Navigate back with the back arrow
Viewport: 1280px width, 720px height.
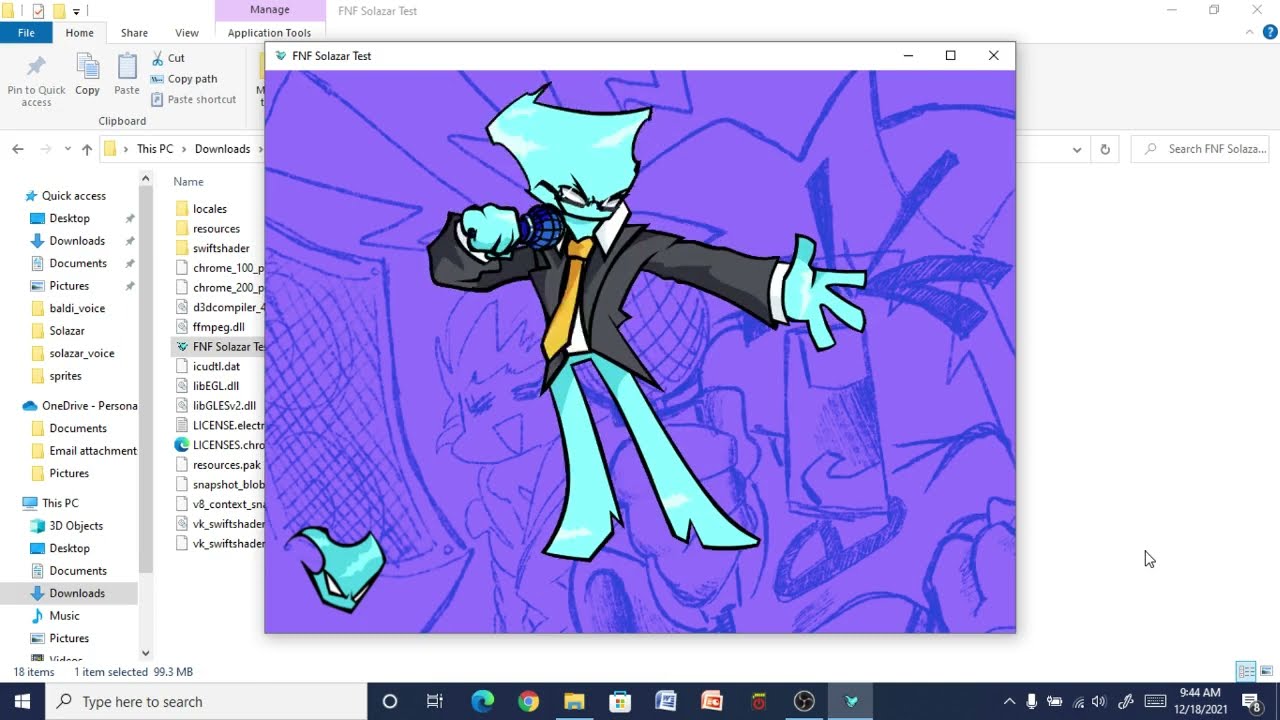point(18,149)
